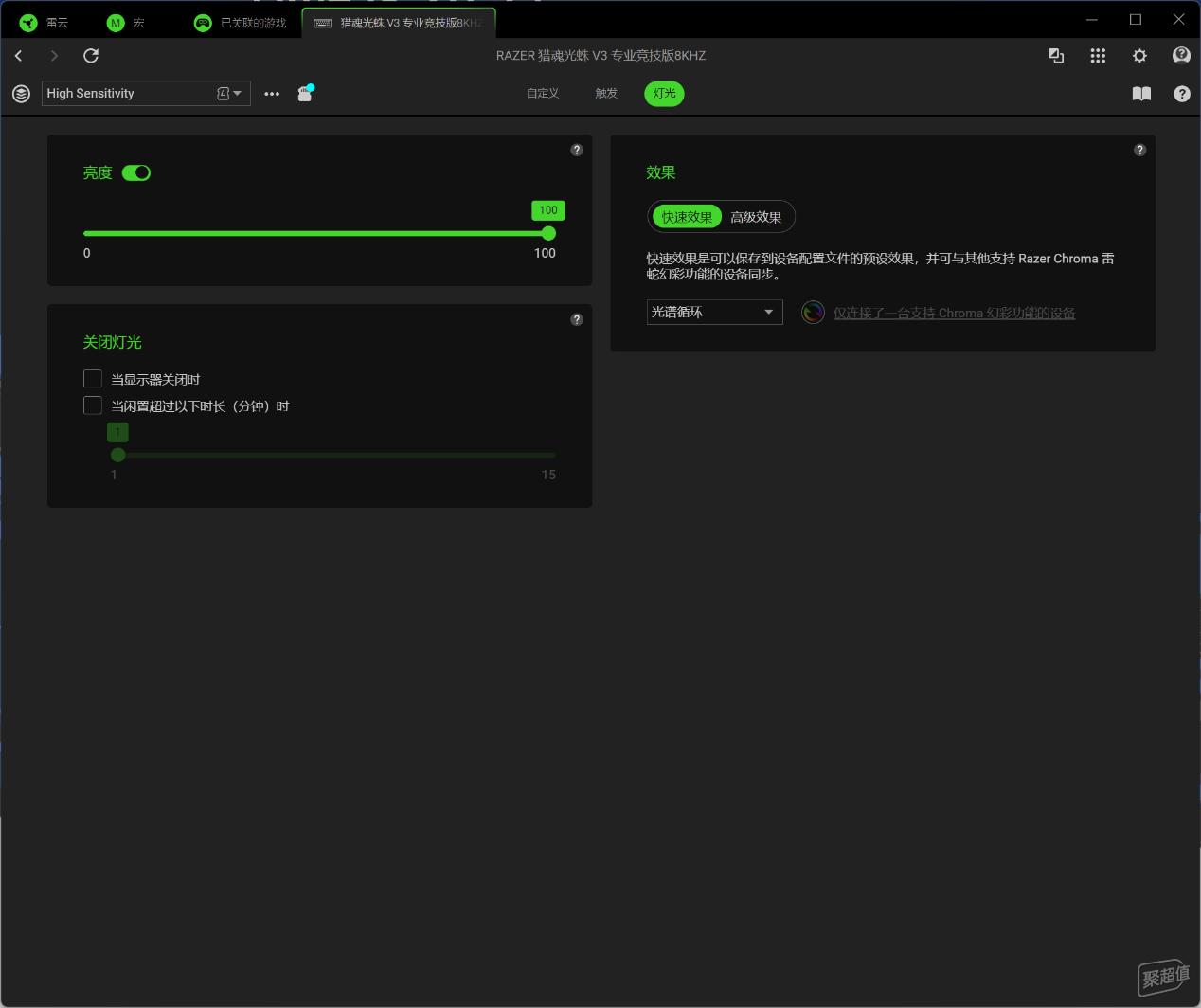Open the three-dots profile options menu
The image size is (1201, 1008).
coord(272,94)
